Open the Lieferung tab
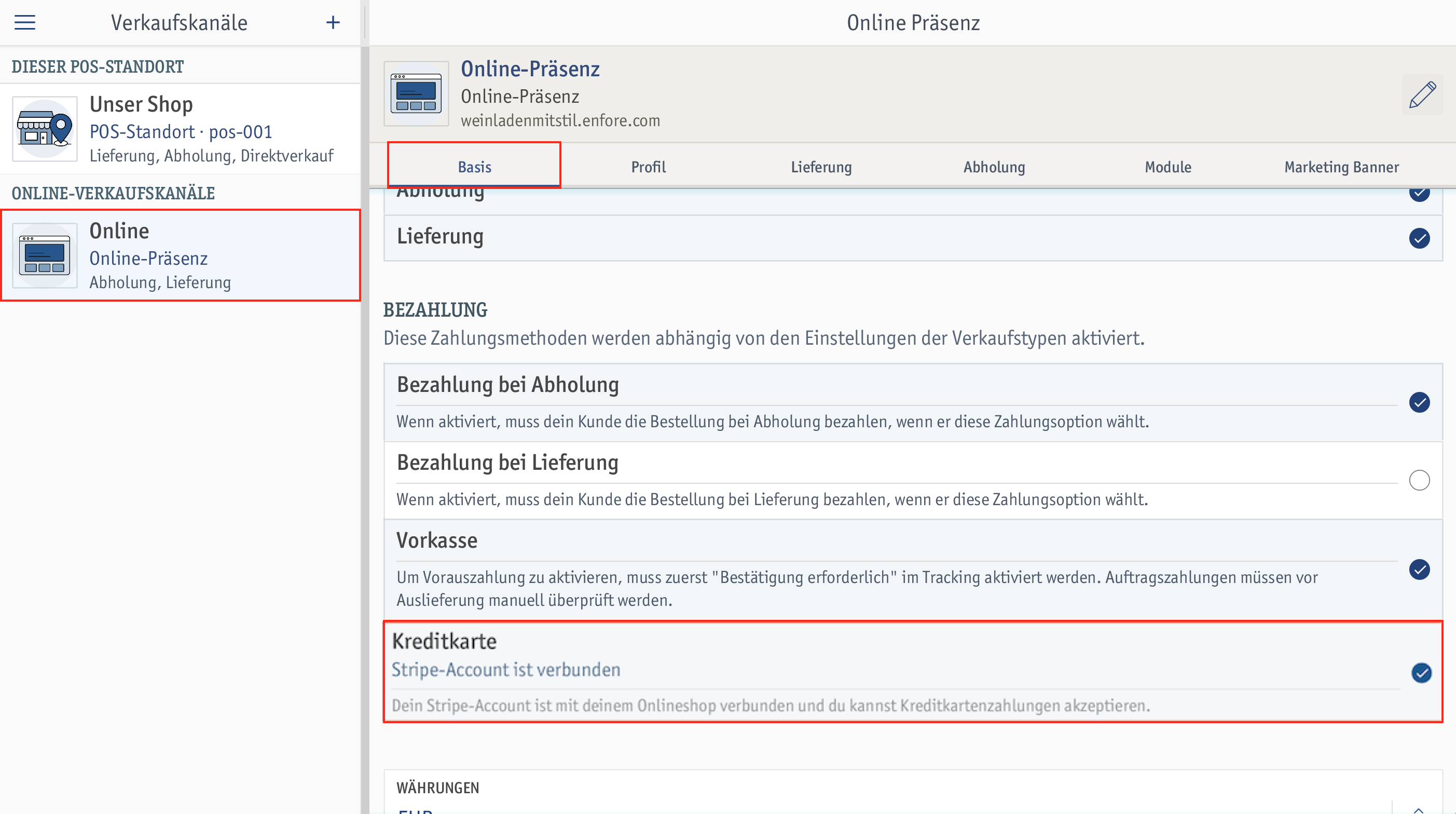This screenshot has width=1456, height=814. pos(821,167)
